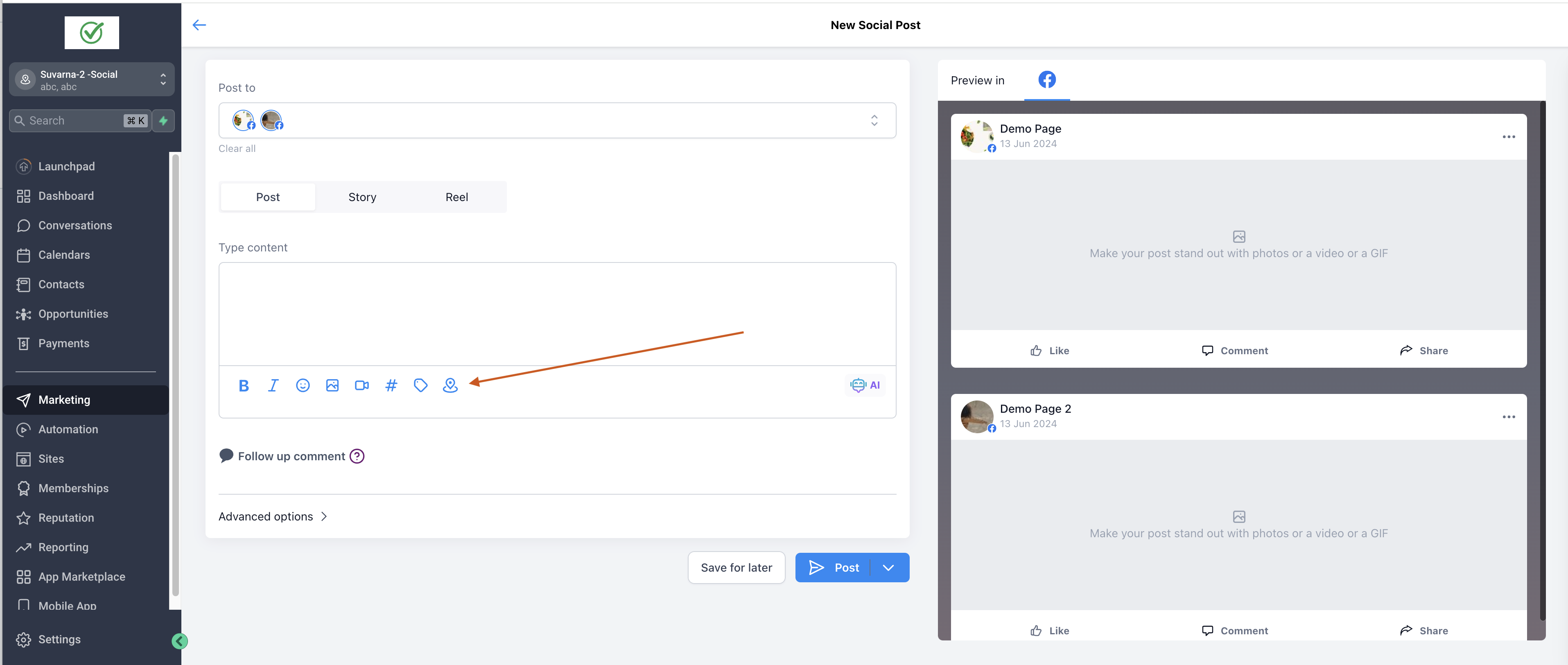The width and height of the screenshot is (1568, 665).
Task: Open Automation in the sidebar menu
Action: coord(68,429)
